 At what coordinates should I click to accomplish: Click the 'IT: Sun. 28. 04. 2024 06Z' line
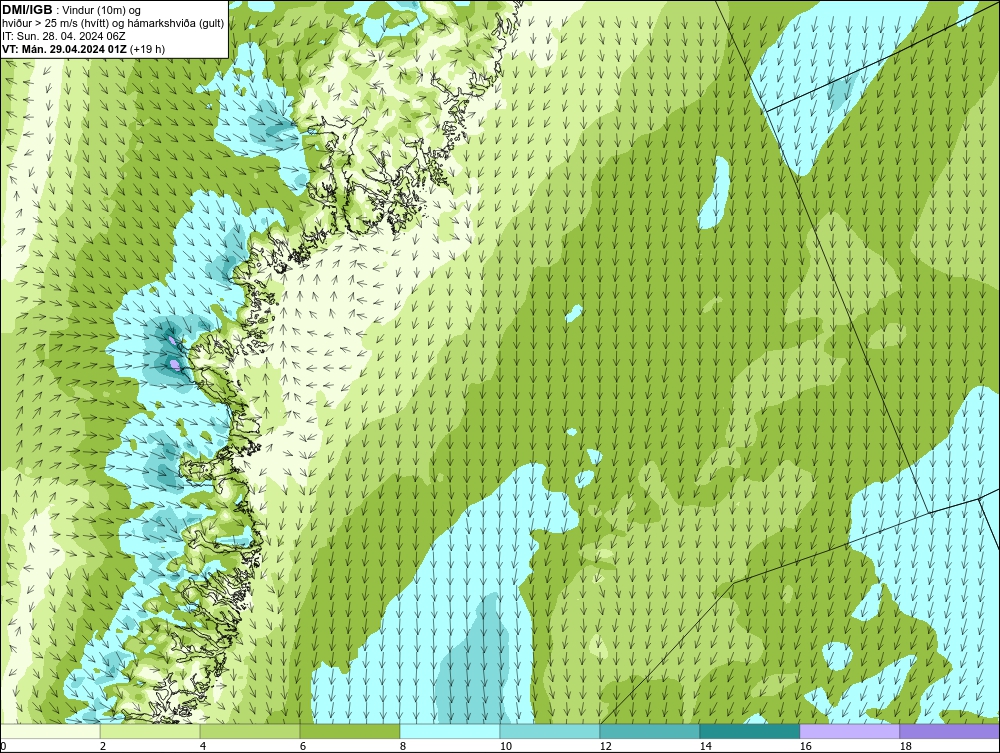click(x=64, y=36)
